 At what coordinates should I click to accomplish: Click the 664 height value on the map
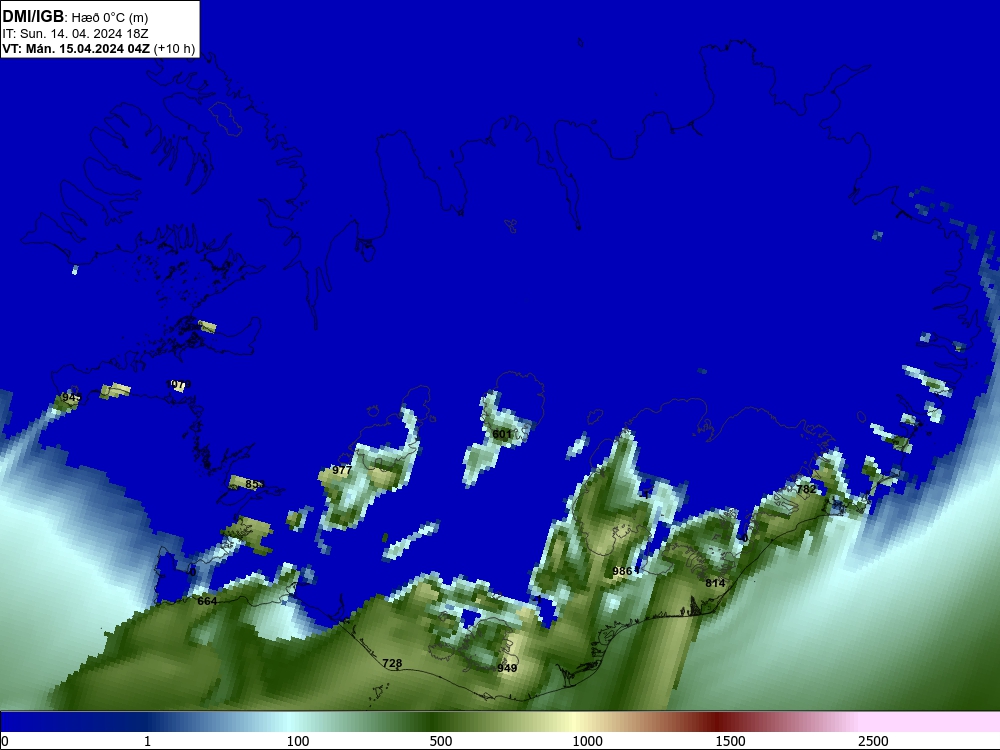click(x=207, y=601)
